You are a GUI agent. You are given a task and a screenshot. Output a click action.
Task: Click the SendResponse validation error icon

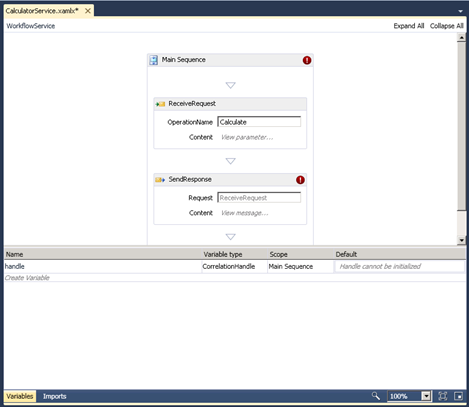coord(300,180)
